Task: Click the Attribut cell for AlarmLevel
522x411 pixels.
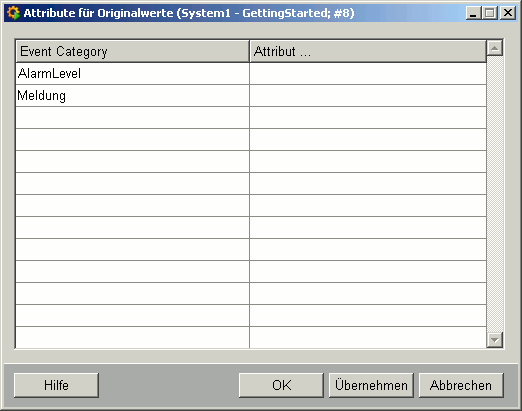Action: pyautogui.click(x=368, y=74)
